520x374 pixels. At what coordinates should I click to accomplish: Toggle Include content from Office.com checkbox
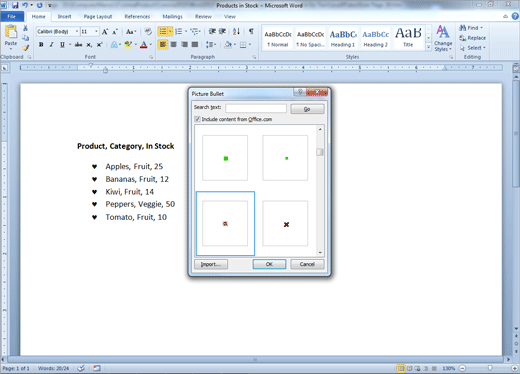coord(197,119)
